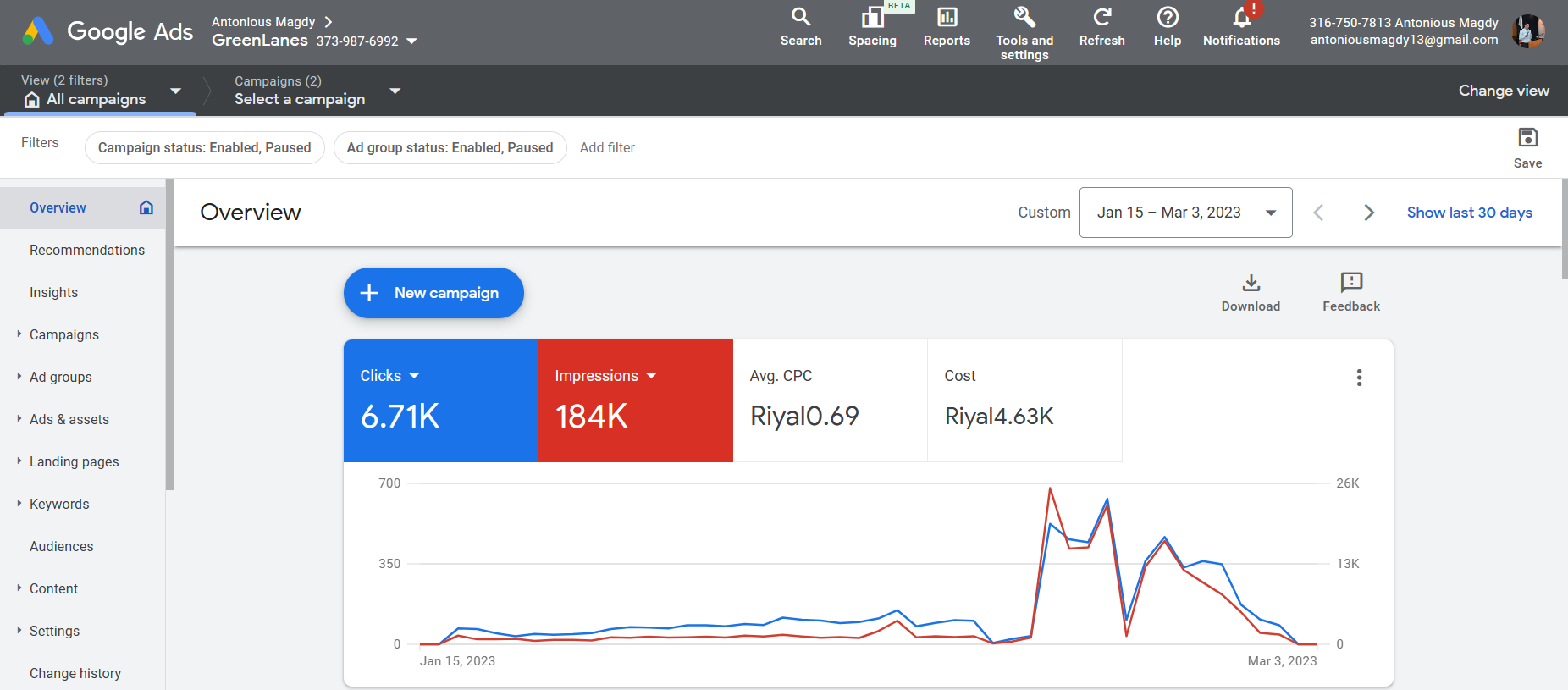Open the Feedback icon
Viewport: 1568px width, 690px height.
point(1351,283)
